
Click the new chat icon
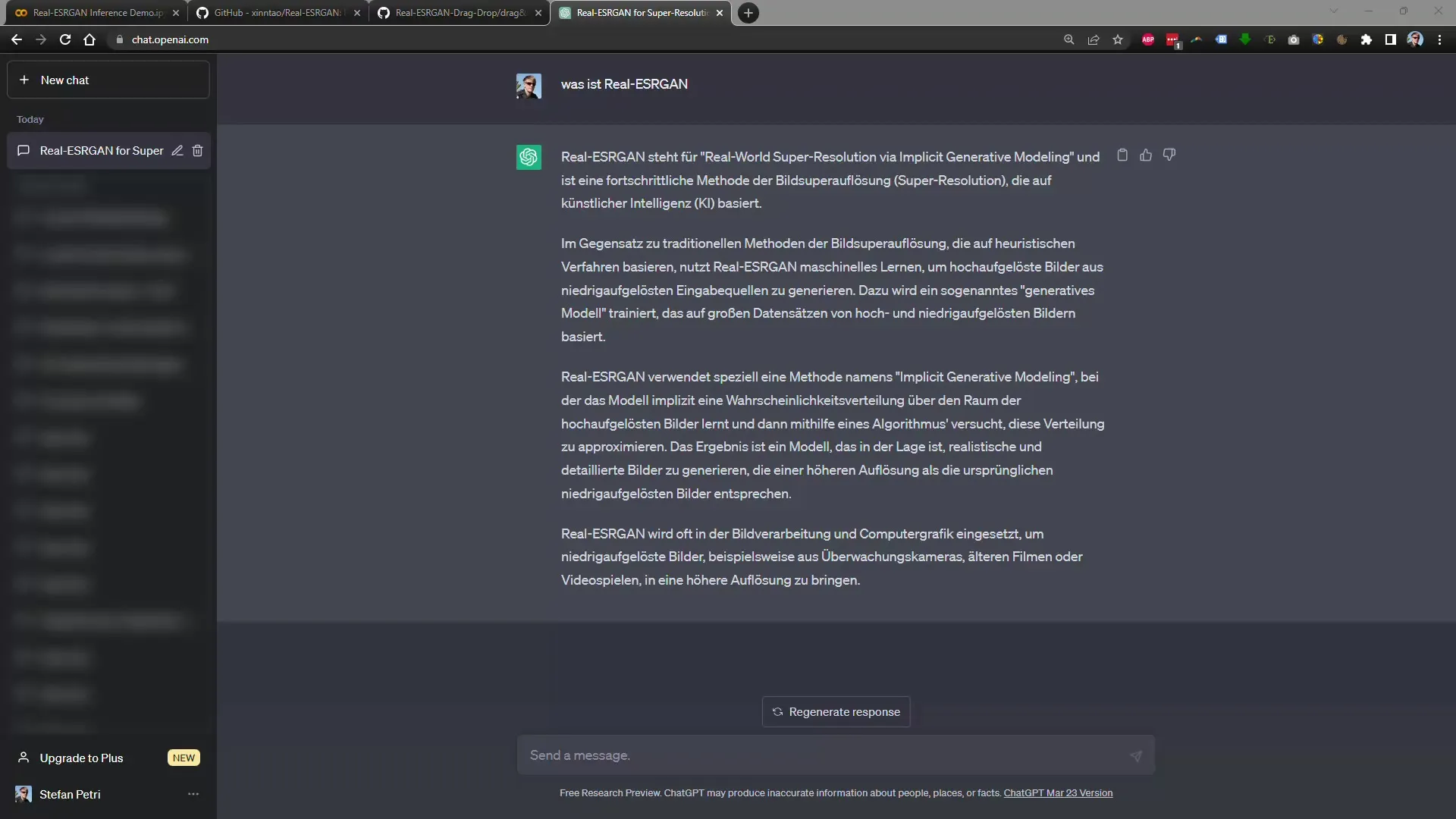coord(23,80)
